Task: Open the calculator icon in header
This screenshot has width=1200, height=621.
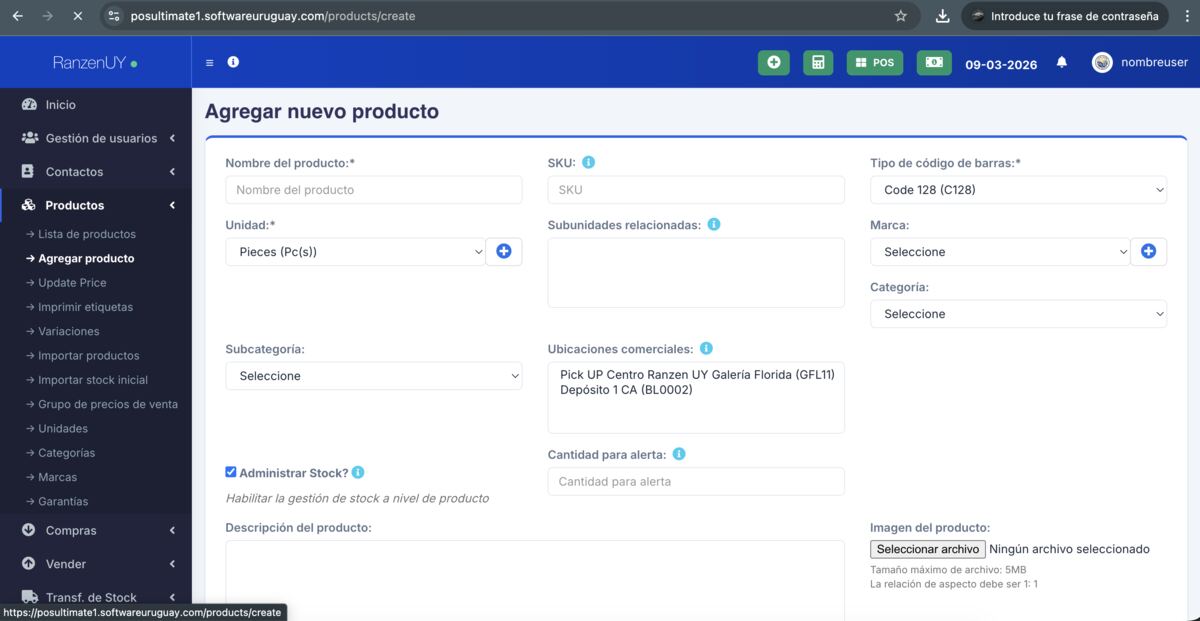Action: 818,62
